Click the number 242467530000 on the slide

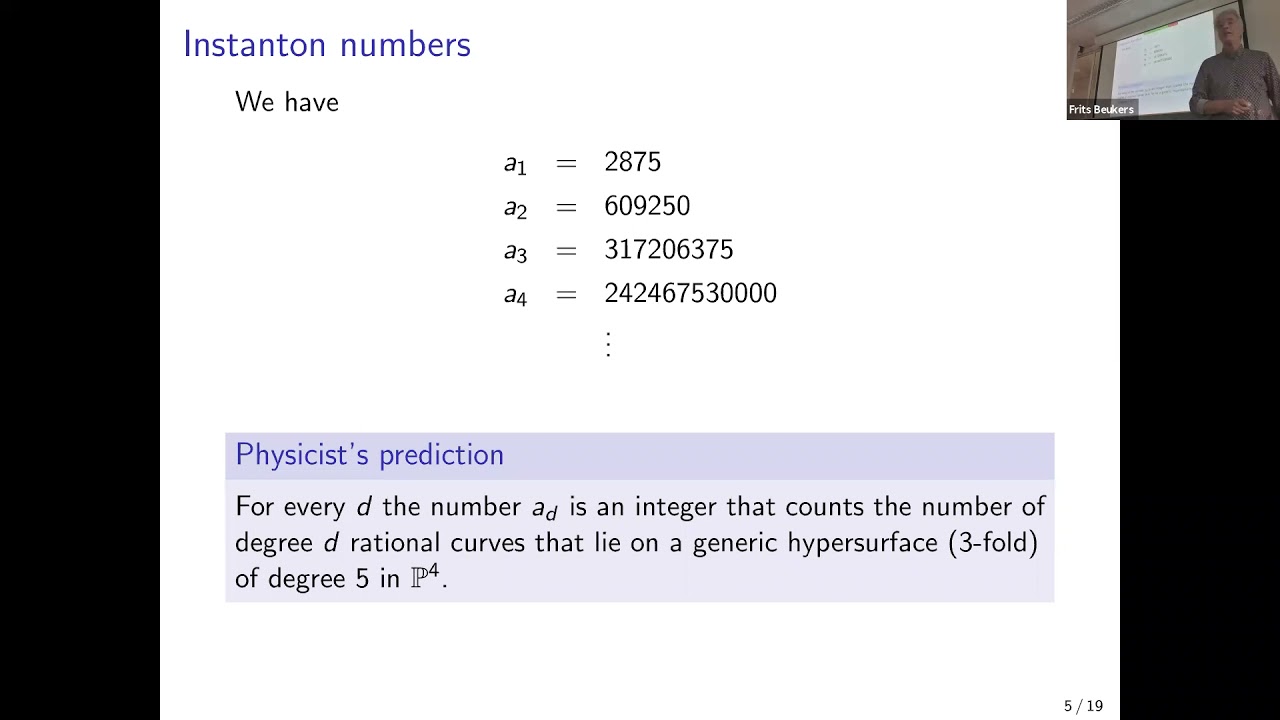tap(690, 294)
